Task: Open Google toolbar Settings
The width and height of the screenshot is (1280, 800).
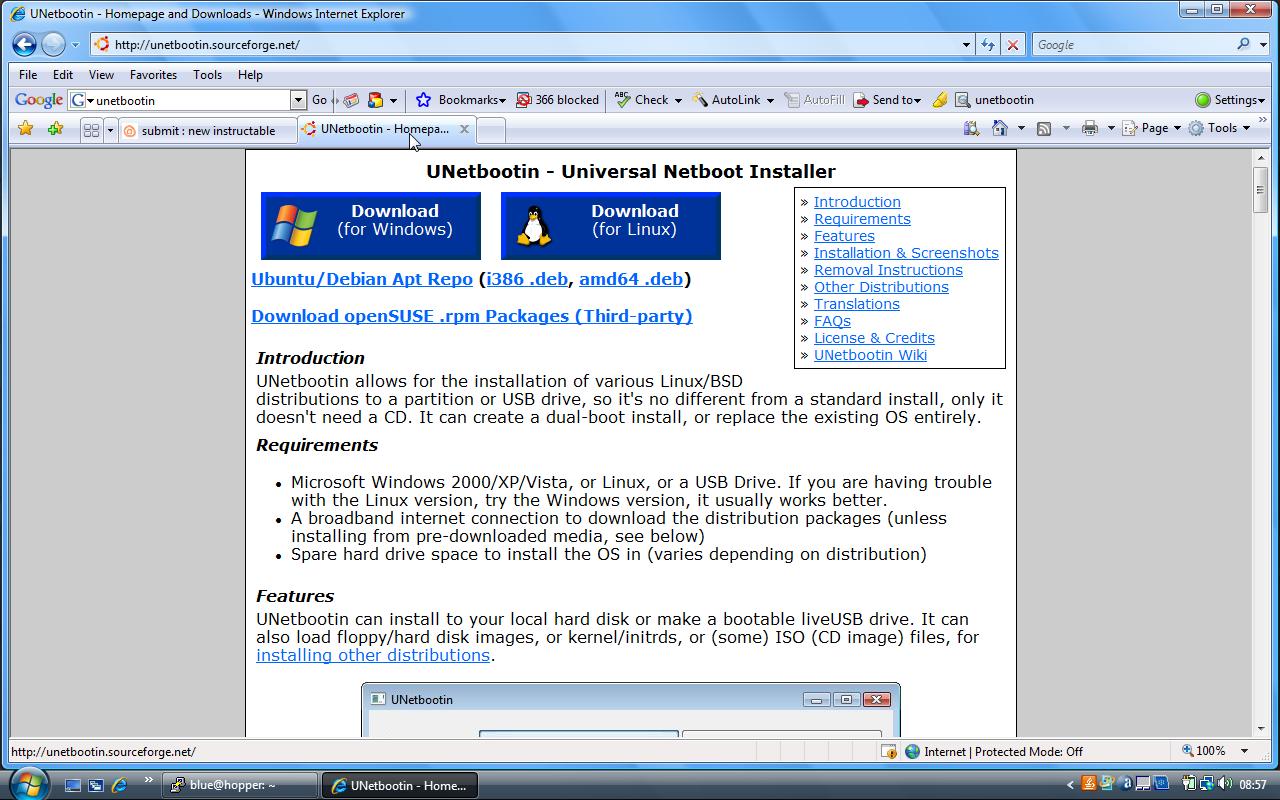Action: click(1230, 100)
